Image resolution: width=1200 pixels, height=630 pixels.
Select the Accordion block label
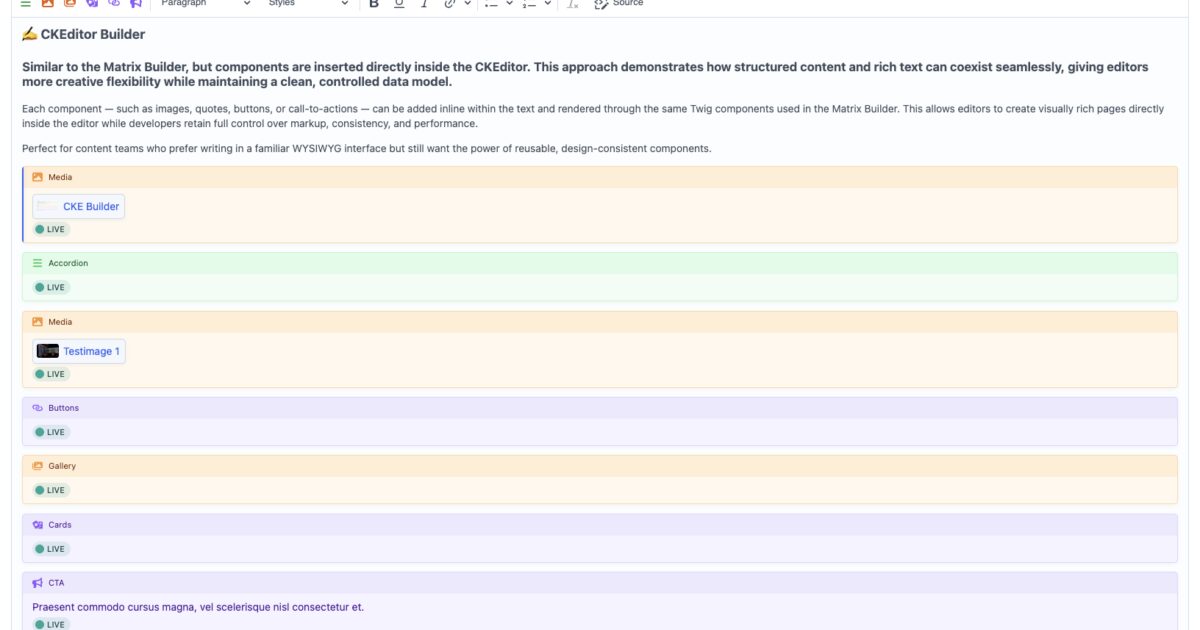68,263
